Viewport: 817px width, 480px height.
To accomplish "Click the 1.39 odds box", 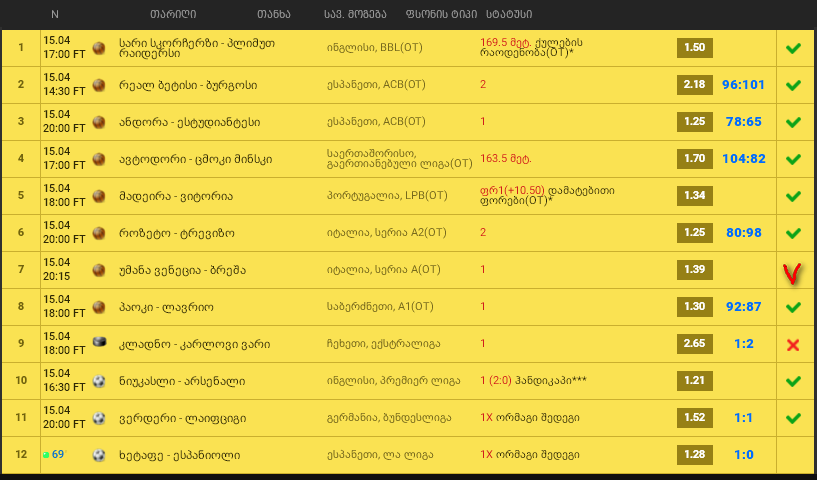I will click(695, 269).
